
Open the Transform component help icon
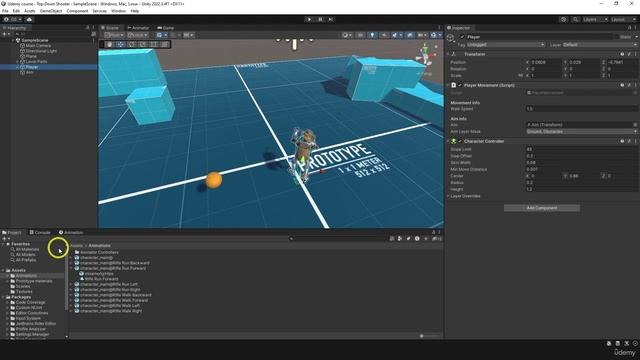tap(622, 54)
